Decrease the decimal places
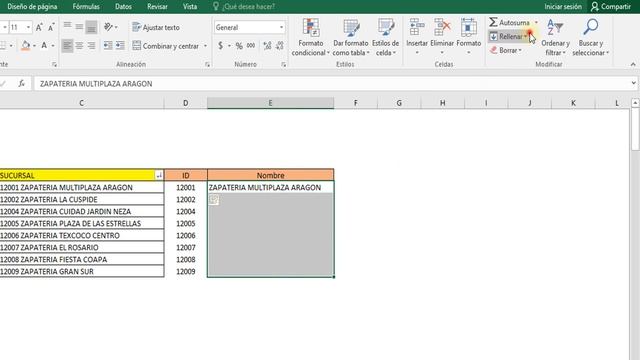The width and height of the screenshot is (640, 360). [280, 46]
